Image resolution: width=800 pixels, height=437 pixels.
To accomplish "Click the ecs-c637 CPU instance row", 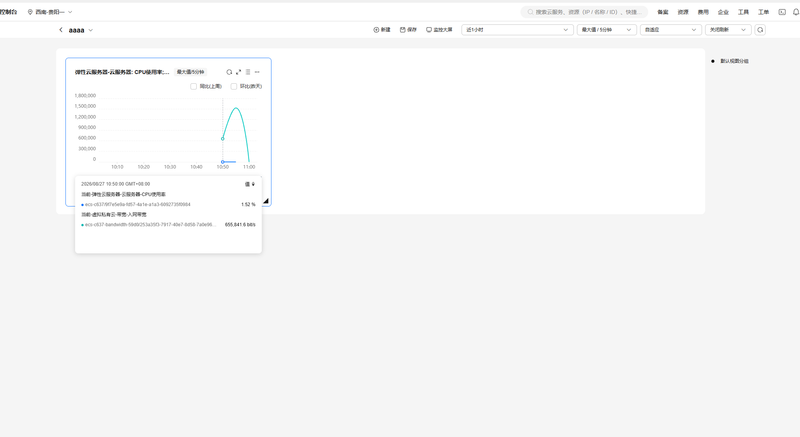I will [x=168, y=204].
